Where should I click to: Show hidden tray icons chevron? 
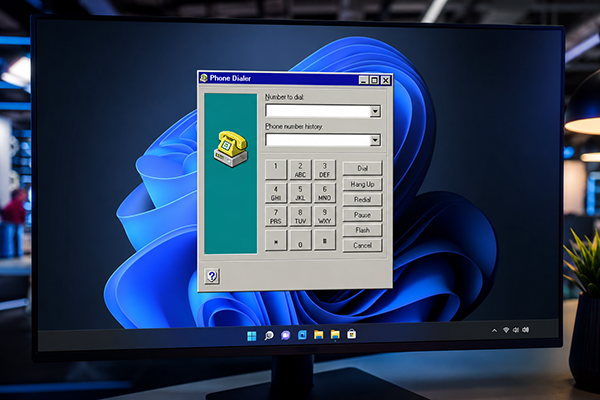tap(494, 330)
